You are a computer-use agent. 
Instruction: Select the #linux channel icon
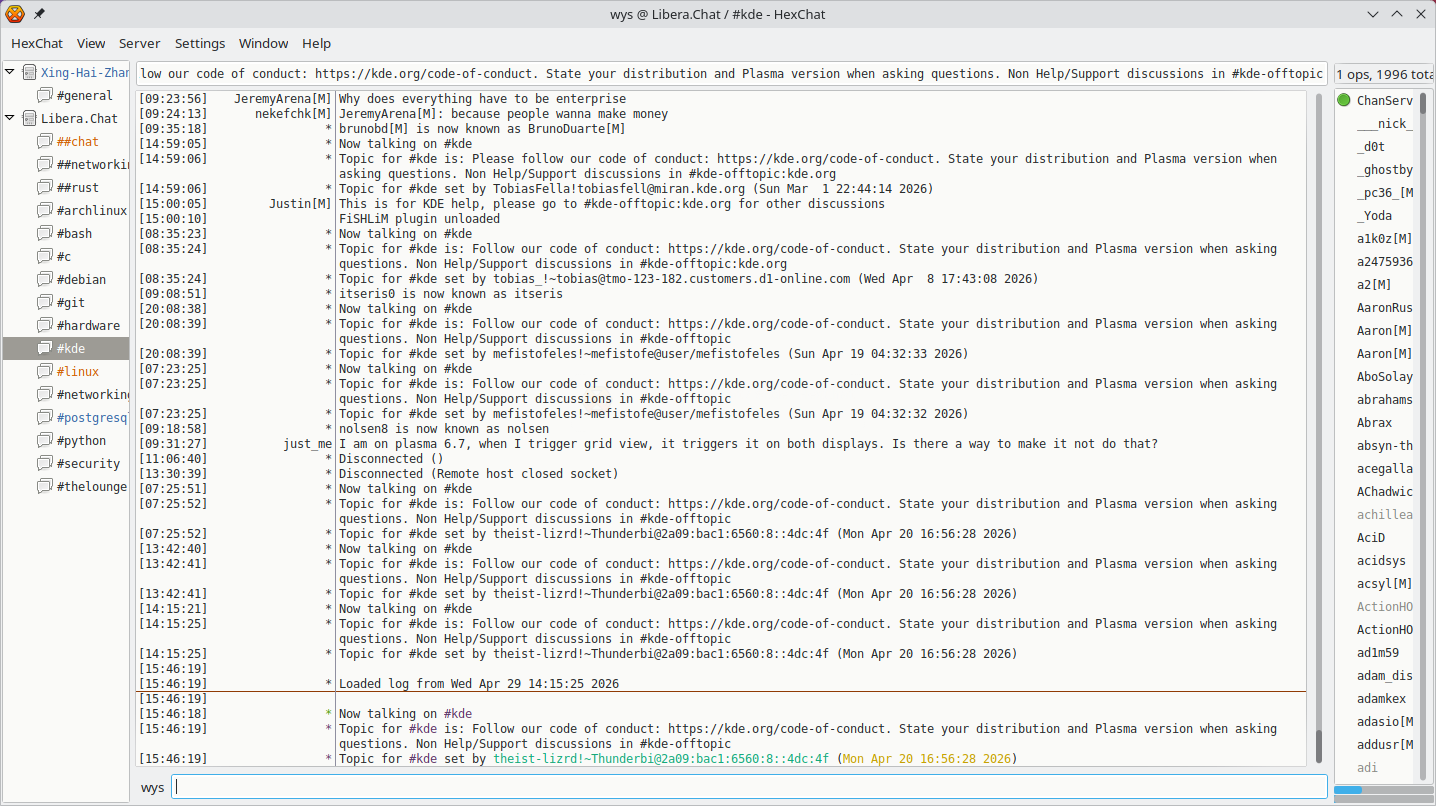(45, 372)
